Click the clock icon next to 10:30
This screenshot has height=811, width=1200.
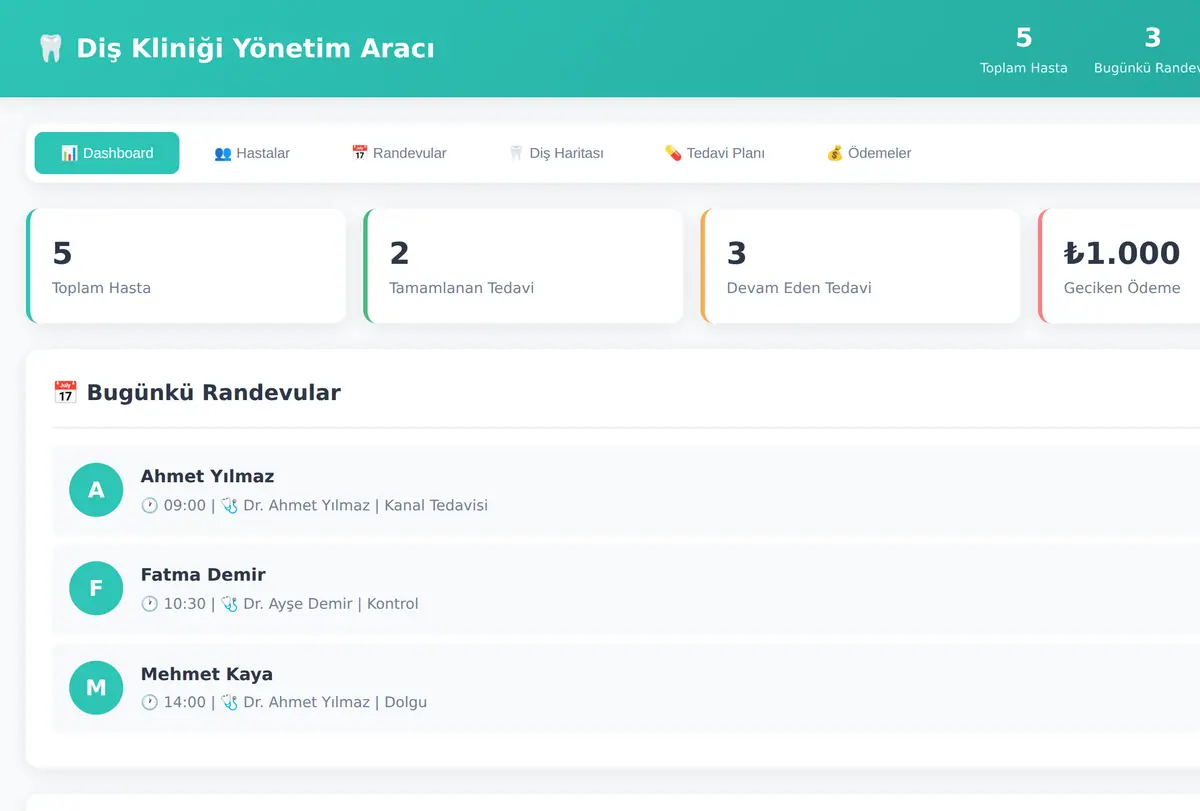(150, 604)
